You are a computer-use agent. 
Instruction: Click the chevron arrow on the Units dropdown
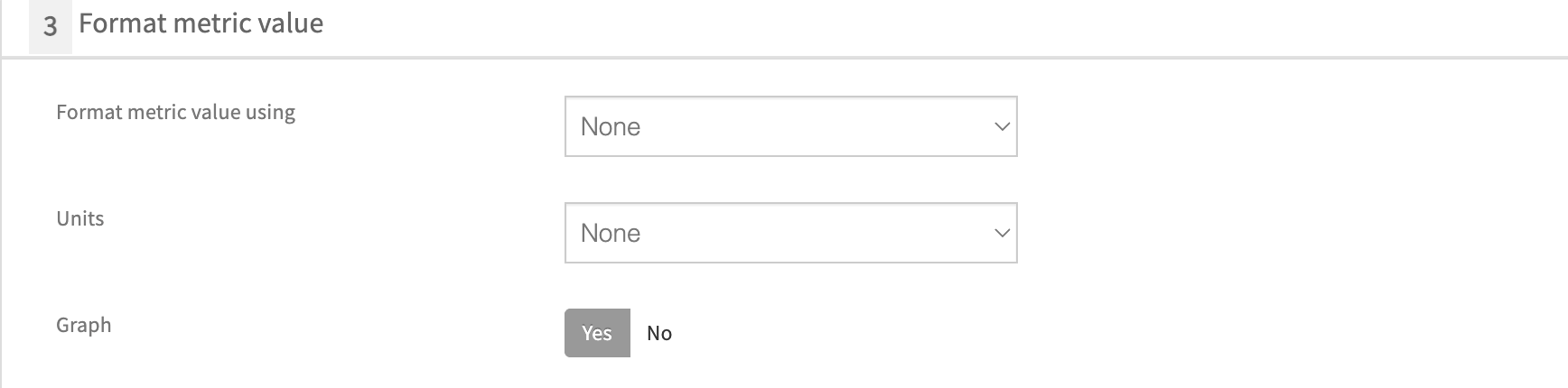click(x=1001, y=233)
